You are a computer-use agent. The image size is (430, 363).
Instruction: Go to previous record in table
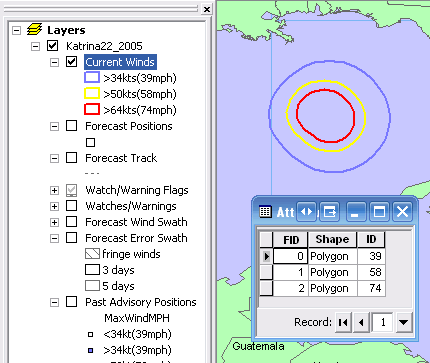(x=361, y=322)
